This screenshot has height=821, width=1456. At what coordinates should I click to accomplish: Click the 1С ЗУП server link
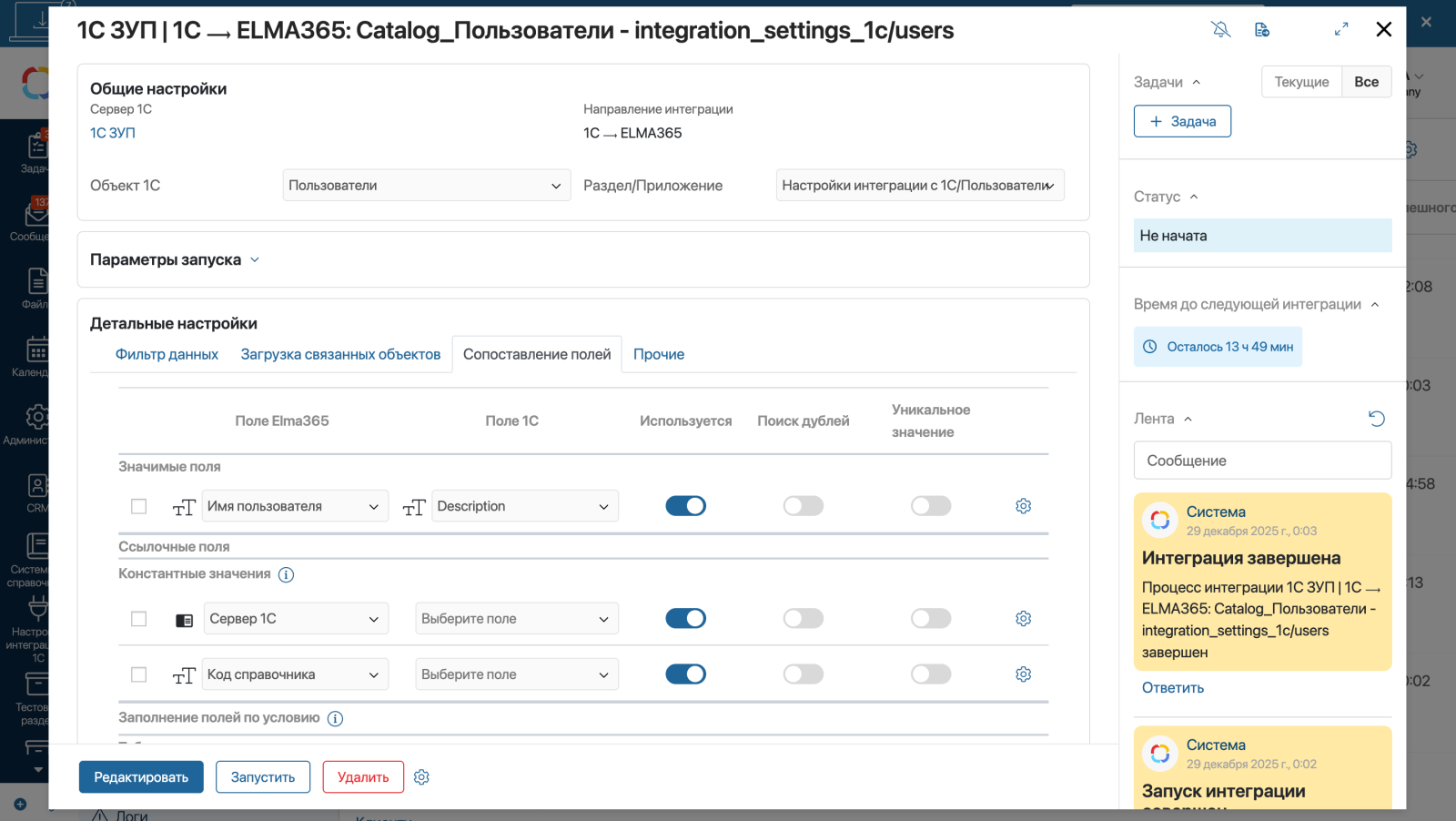[x=113, y=133]
